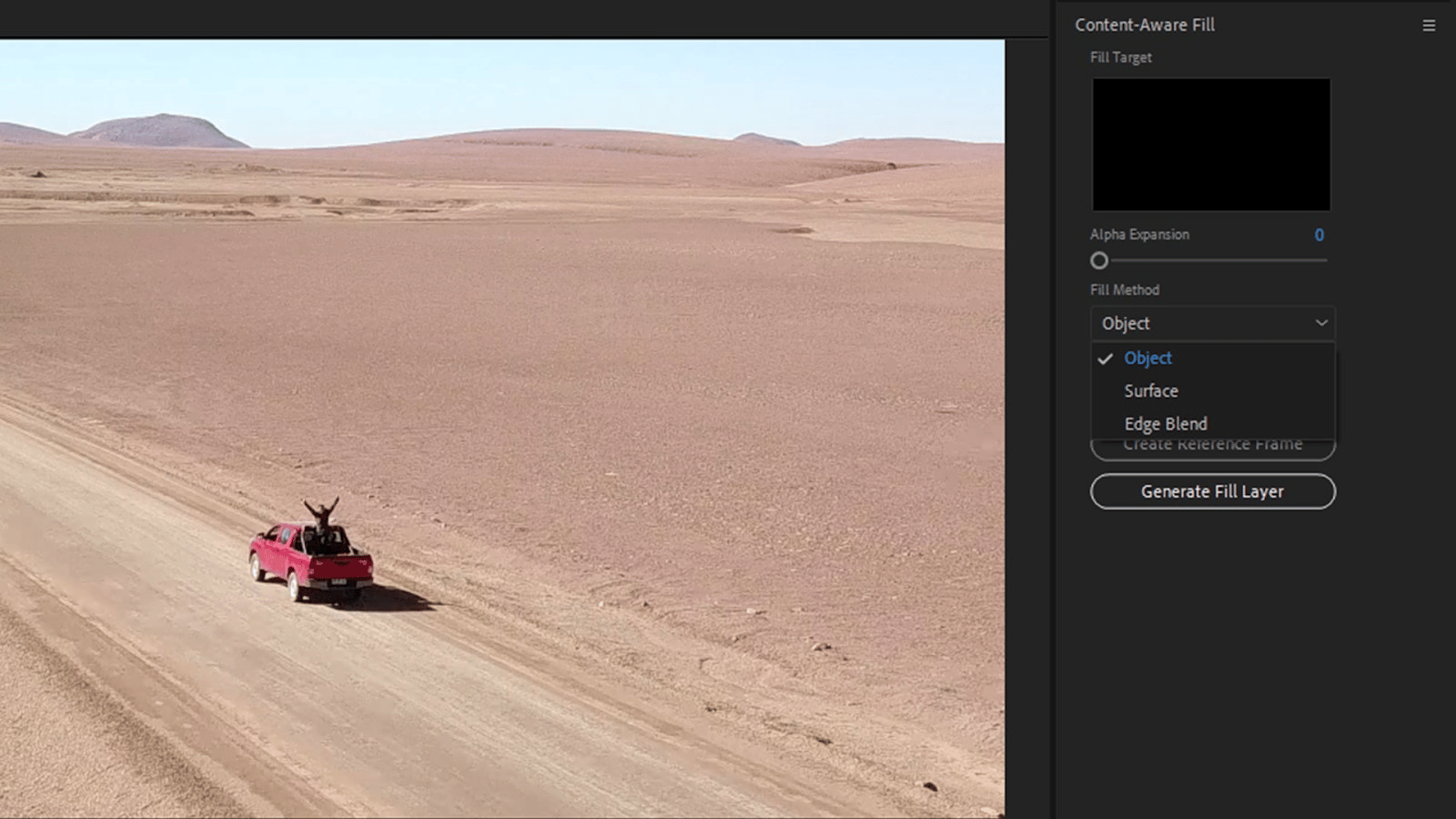
Task: Click the Fill Target label text
Action: 1120,57
